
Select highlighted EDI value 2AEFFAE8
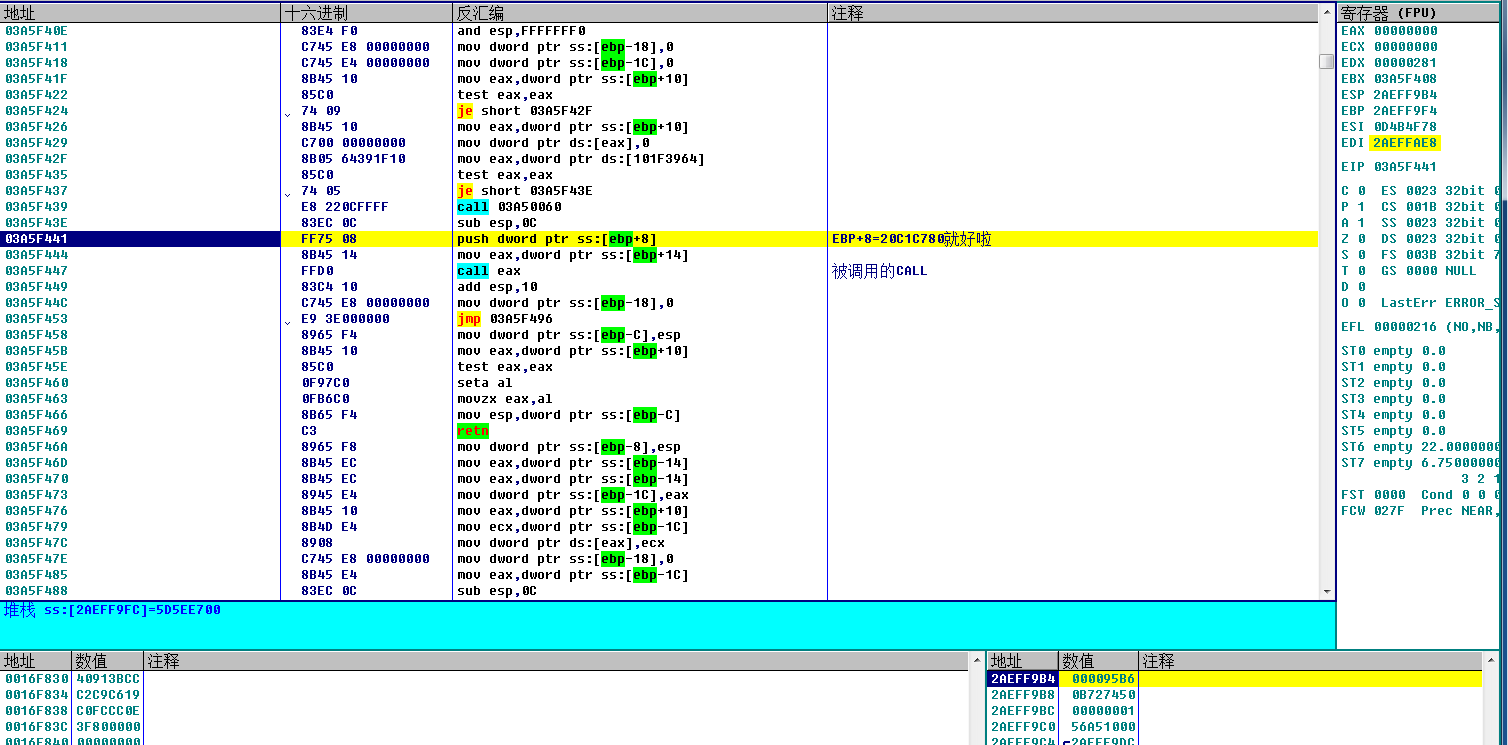(x=1405, y=143)
